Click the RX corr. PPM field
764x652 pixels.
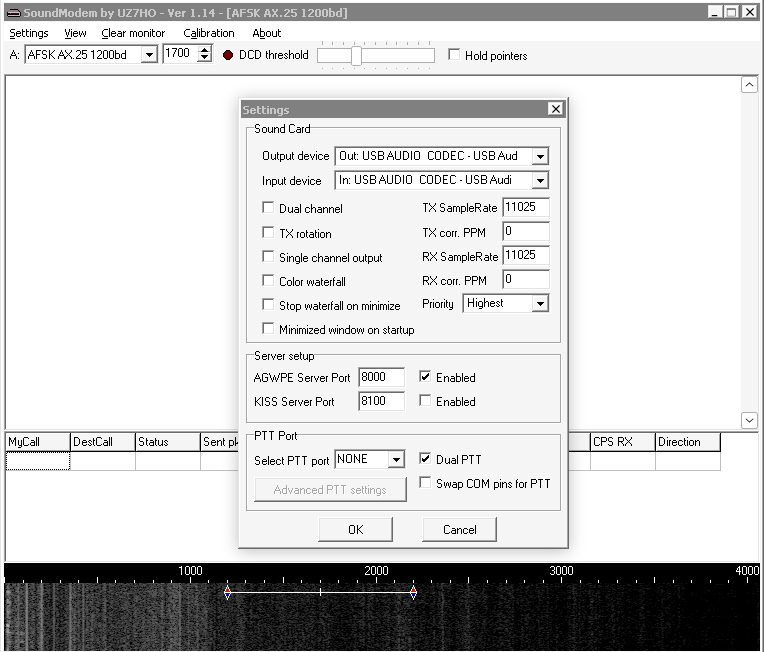point(526,279)
